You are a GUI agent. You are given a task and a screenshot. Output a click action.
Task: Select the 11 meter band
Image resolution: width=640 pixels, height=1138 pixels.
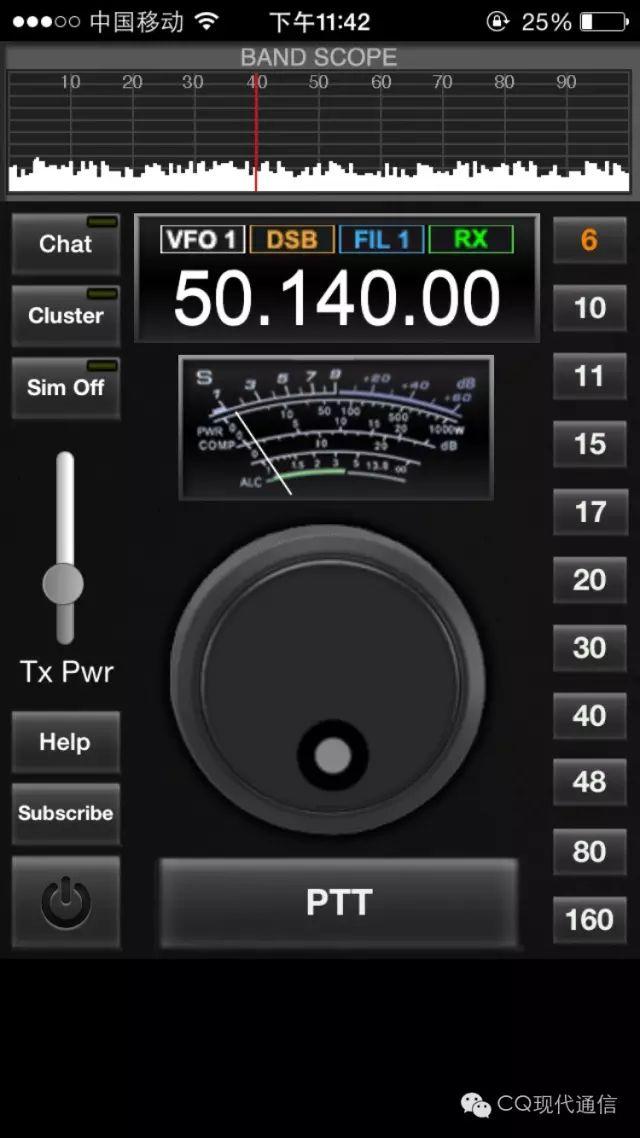tap(589, 376)
